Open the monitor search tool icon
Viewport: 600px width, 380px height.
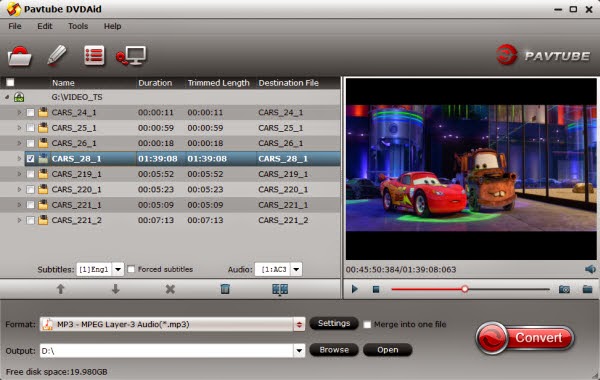[x=131, y=56]
